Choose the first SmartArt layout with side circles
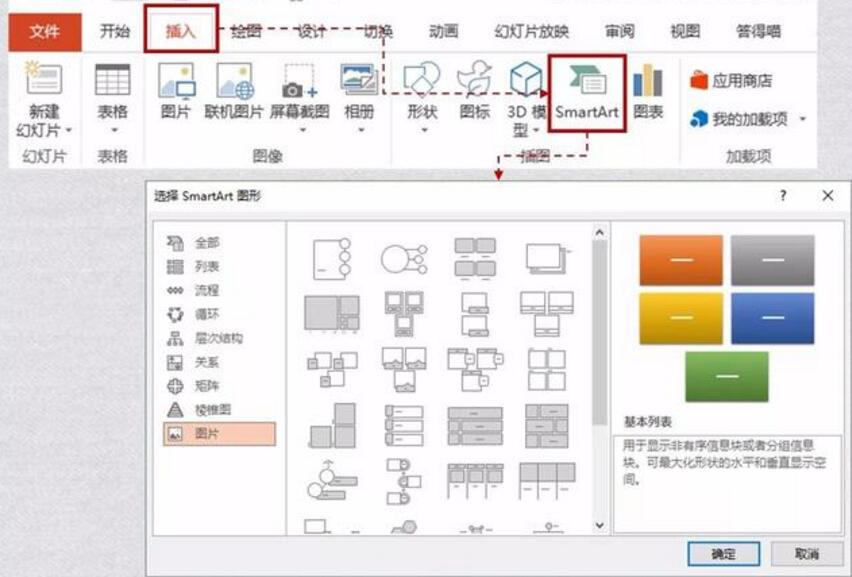This screenshot has height=577, width=852. pyautogui.click(x=331, y=259)
